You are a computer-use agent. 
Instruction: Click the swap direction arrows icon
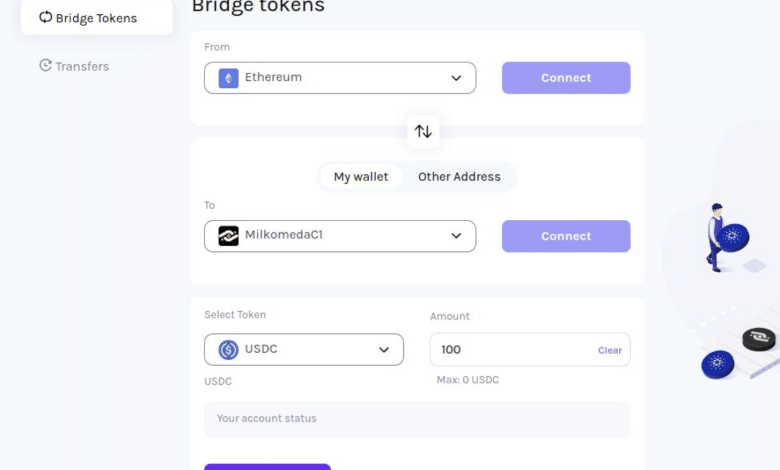tap(423, 131)
